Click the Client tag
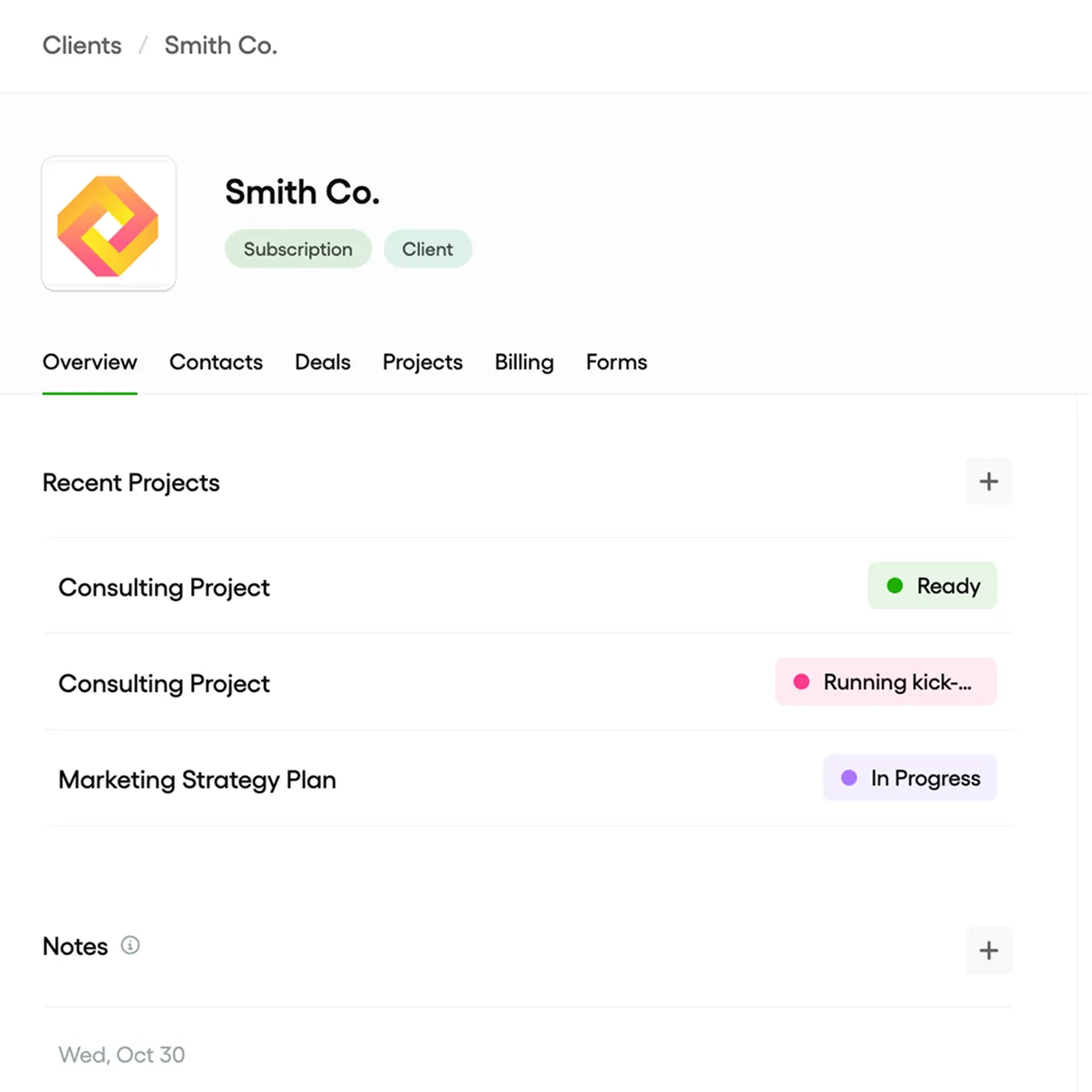Screen dimensions: 1092x1092 click(x=427, y=250)
